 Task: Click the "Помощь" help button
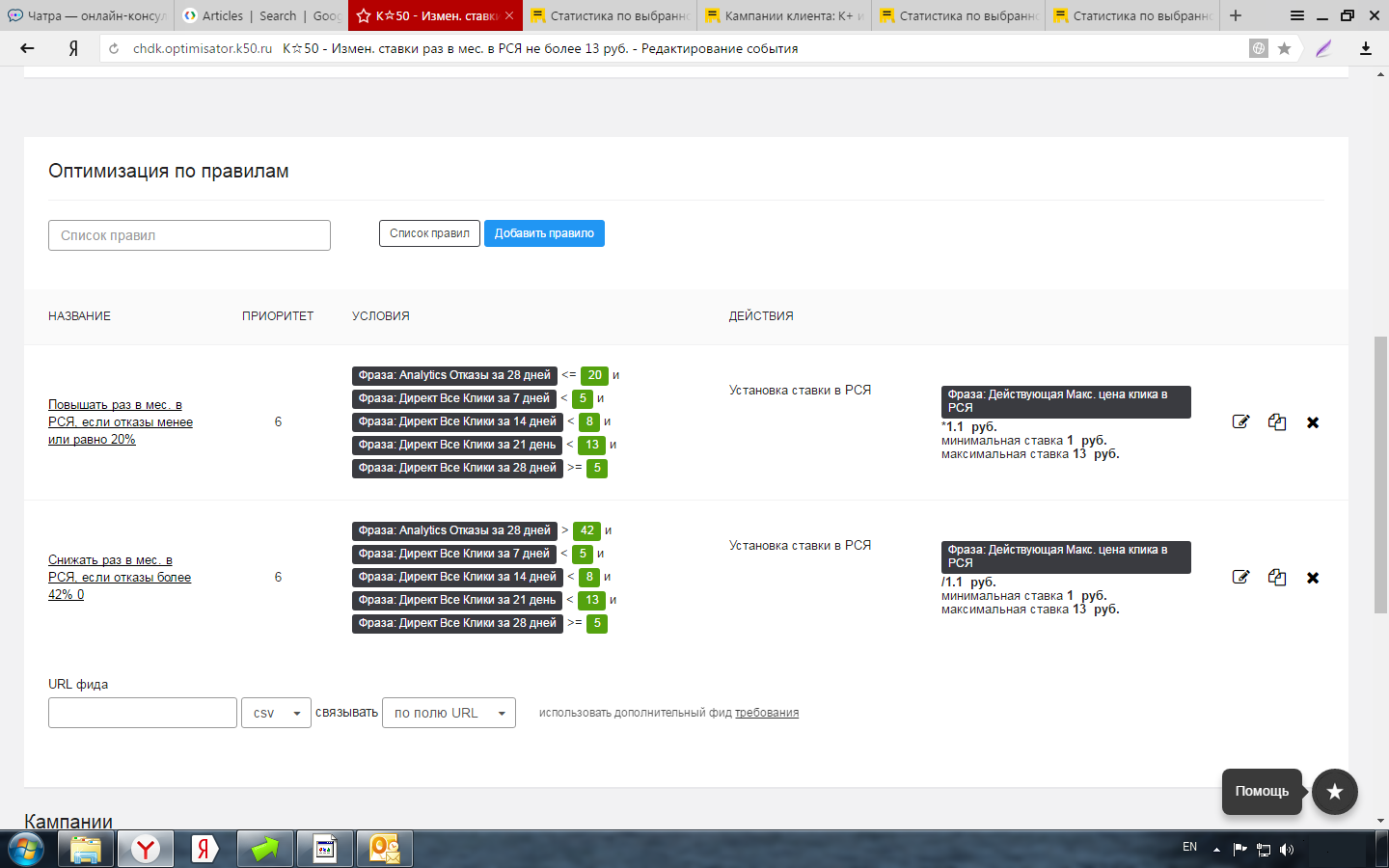coord(1262,791)
